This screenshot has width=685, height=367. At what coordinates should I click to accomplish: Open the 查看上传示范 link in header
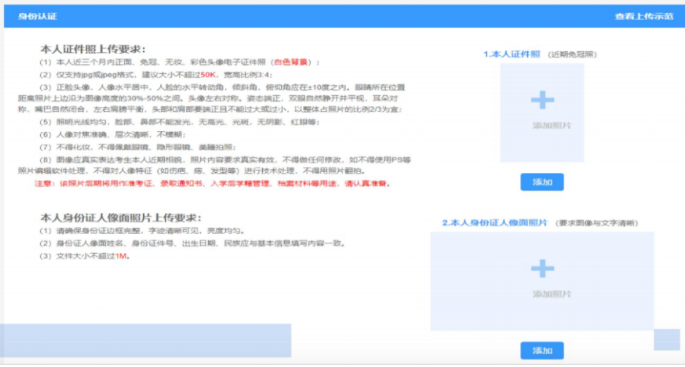(x=644, y=16)
